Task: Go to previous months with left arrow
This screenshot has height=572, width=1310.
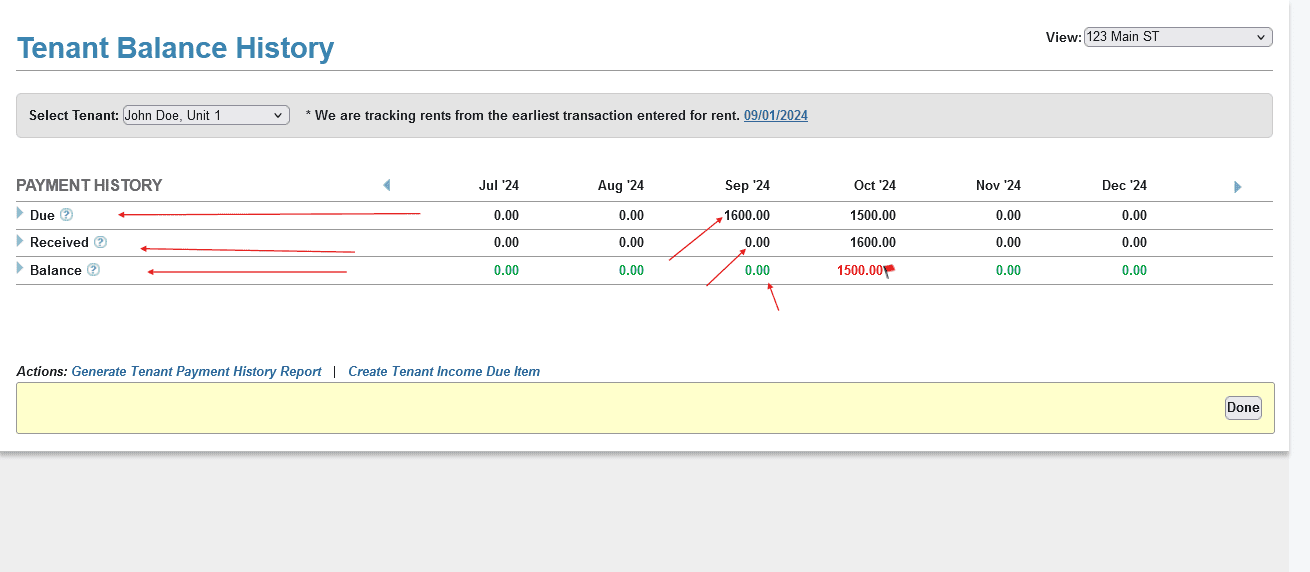Action: click(387, 185)
